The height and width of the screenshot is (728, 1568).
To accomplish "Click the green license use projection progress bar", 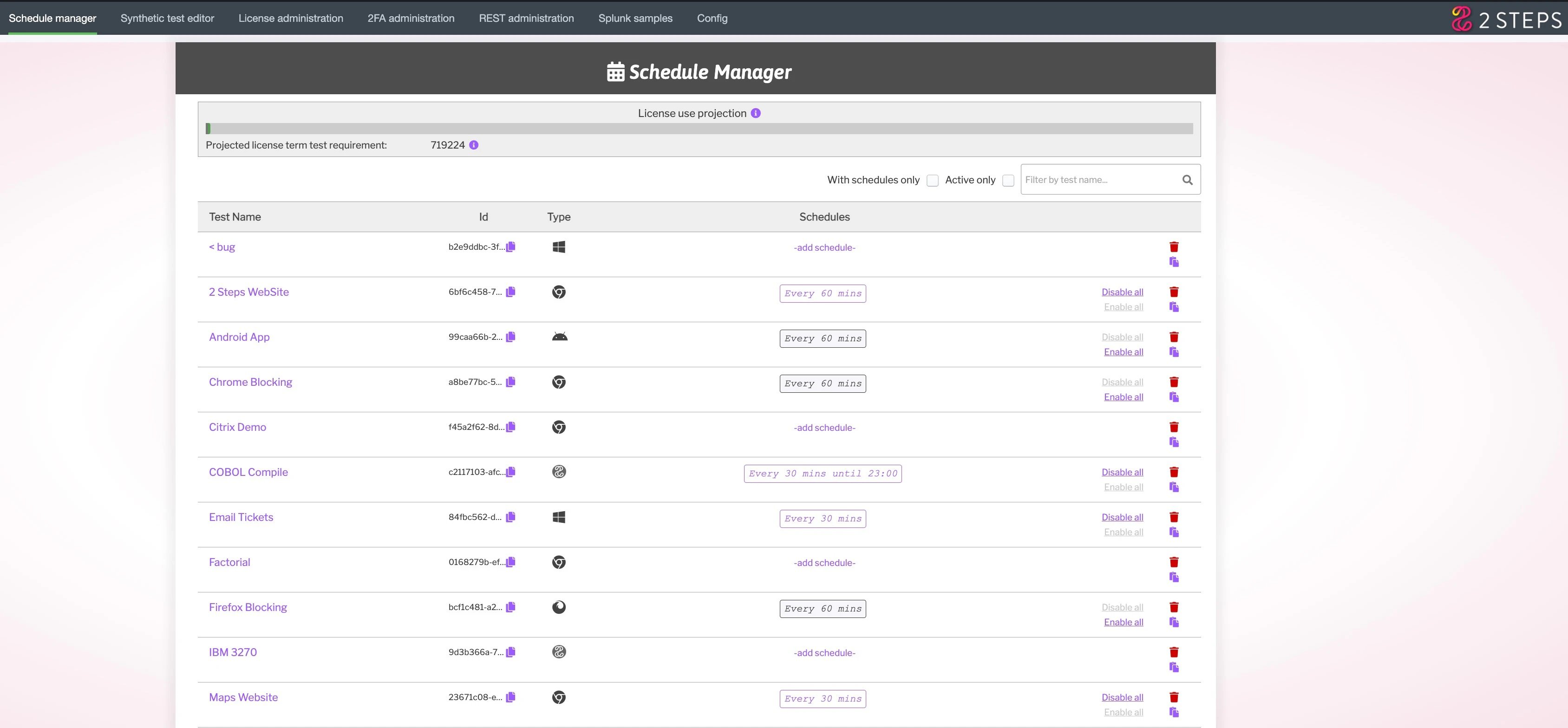I will coord(209,129).
